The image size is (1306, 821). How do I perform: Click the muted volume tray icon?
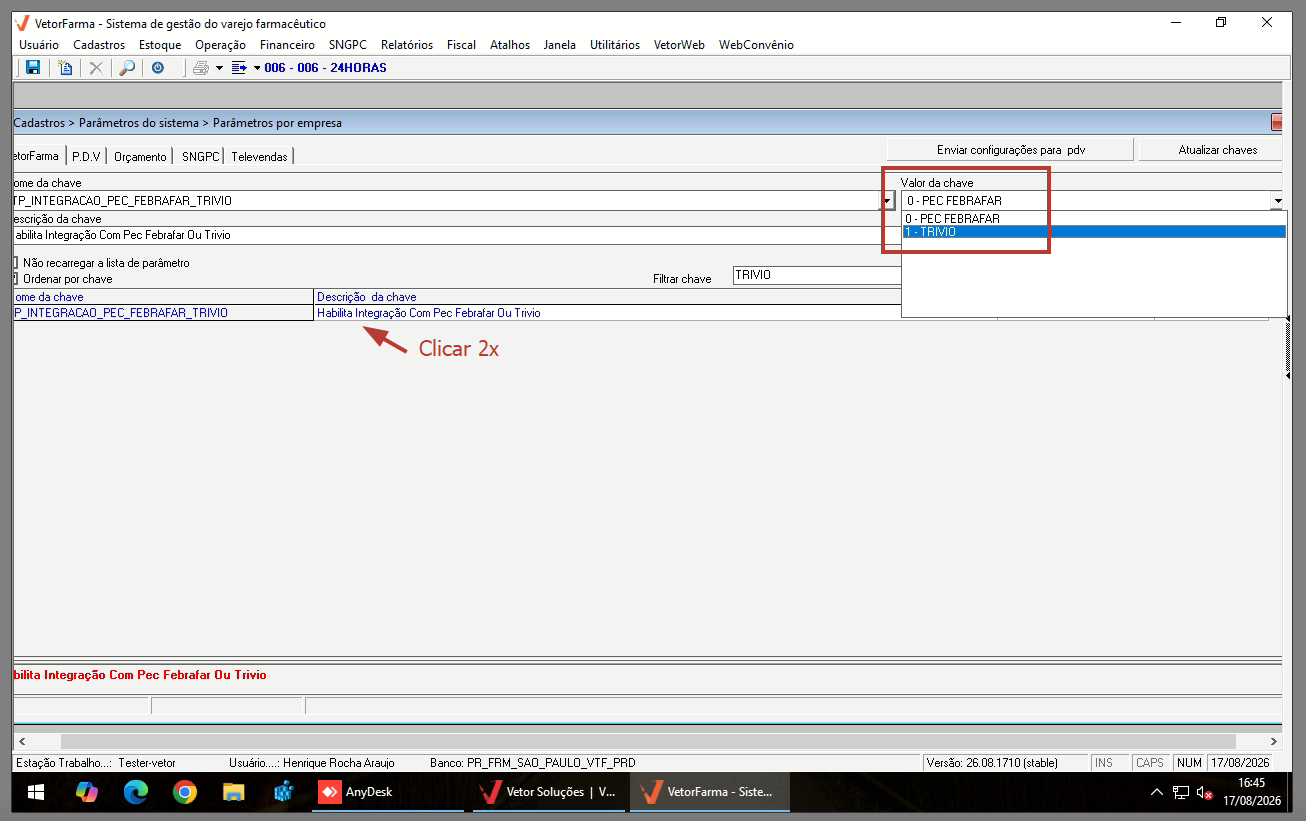point(1205,792)
